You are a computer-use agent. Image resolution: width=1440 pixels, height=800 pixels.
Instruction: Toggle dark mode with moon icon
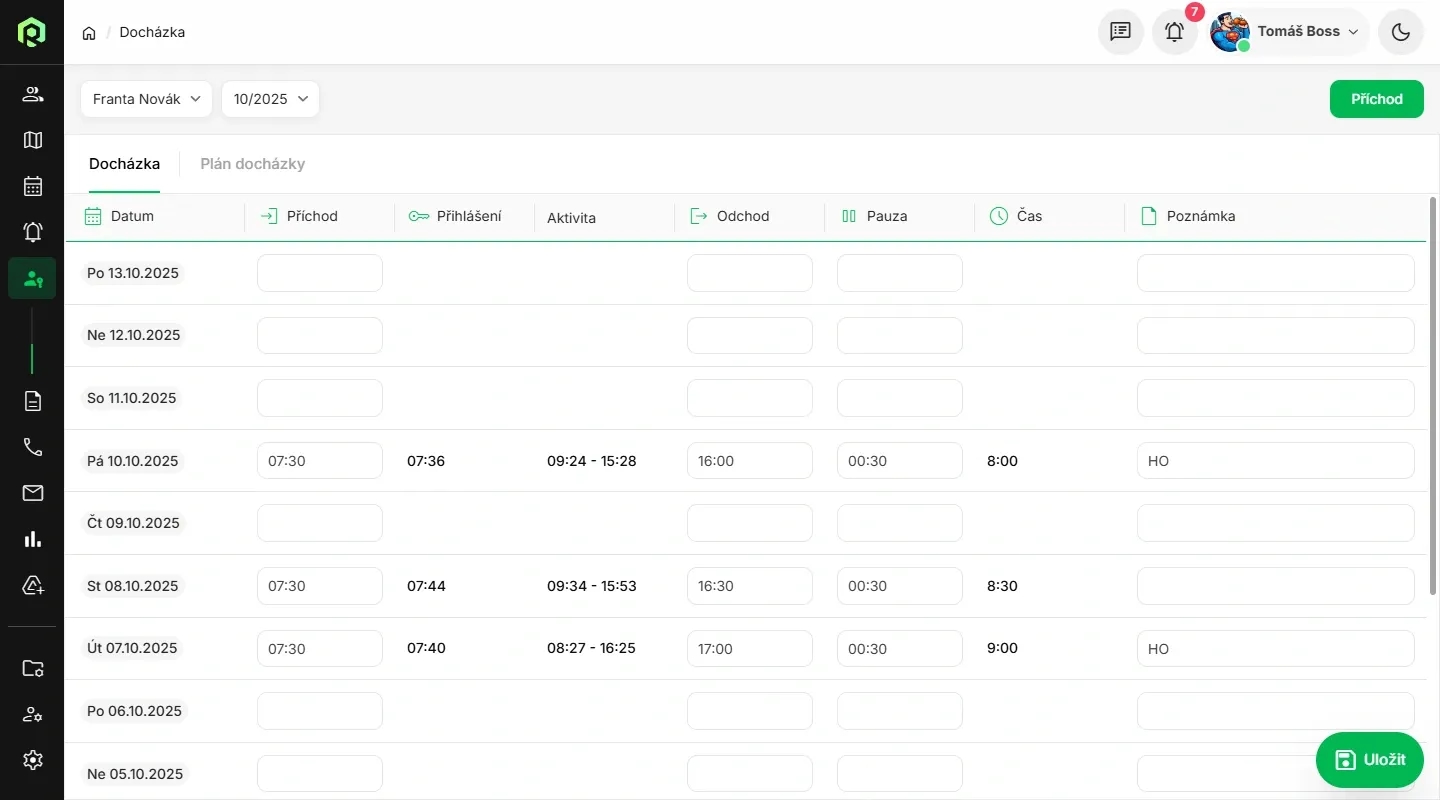1400,32
